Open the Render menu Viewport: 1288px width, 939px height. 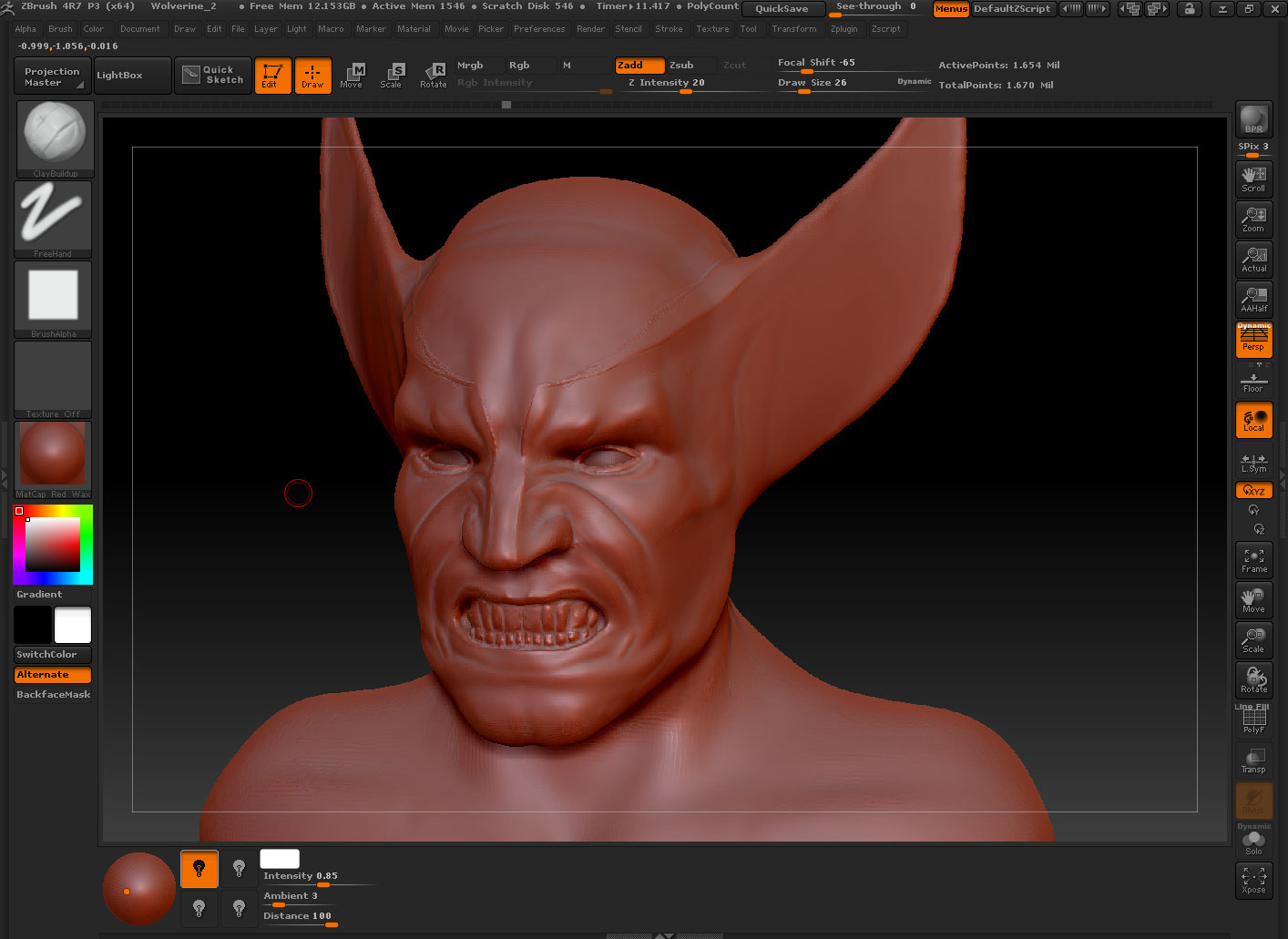click(x=590, y=29)
